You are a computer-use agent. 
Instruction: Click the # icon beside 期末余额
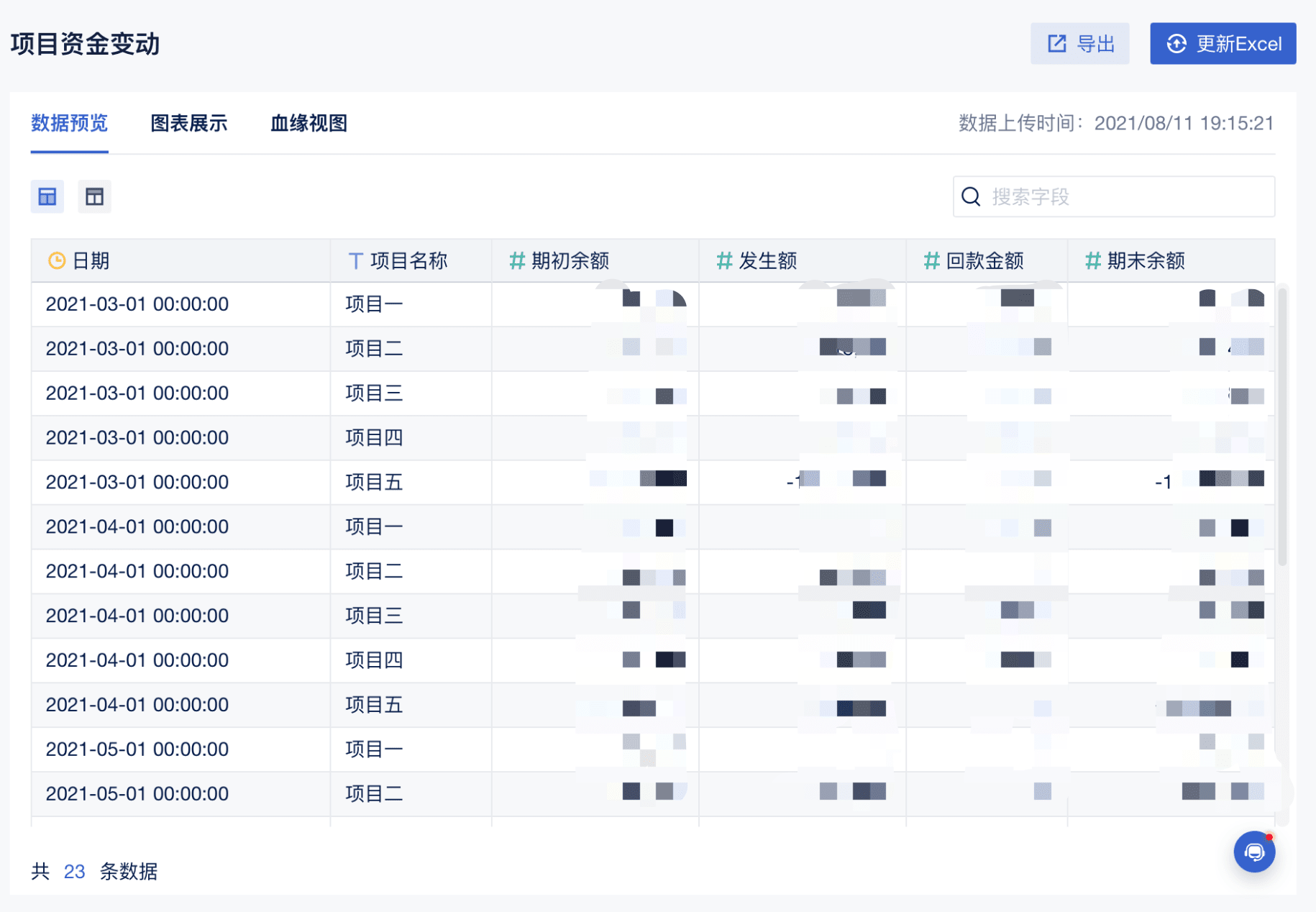(1093, 260)
